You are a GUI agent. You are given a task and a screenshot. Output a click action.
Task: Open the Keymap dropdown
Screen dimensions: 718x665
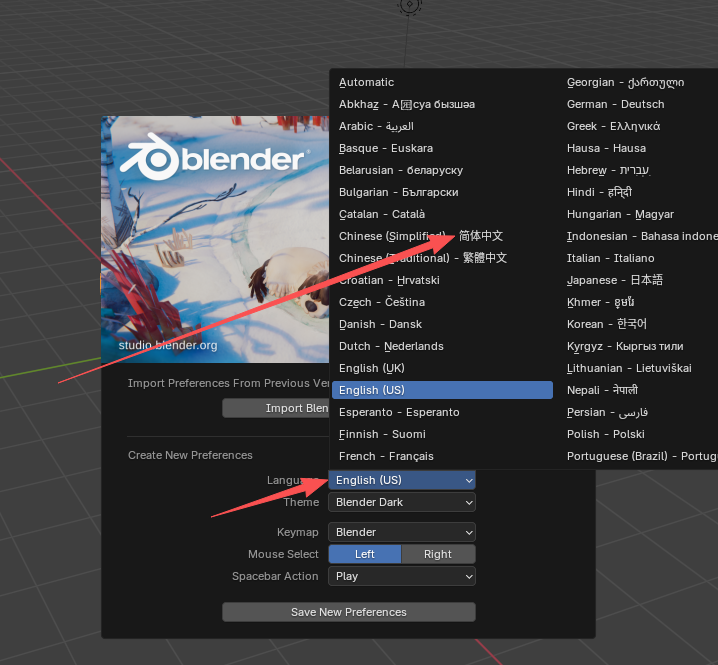pos(402,532)
